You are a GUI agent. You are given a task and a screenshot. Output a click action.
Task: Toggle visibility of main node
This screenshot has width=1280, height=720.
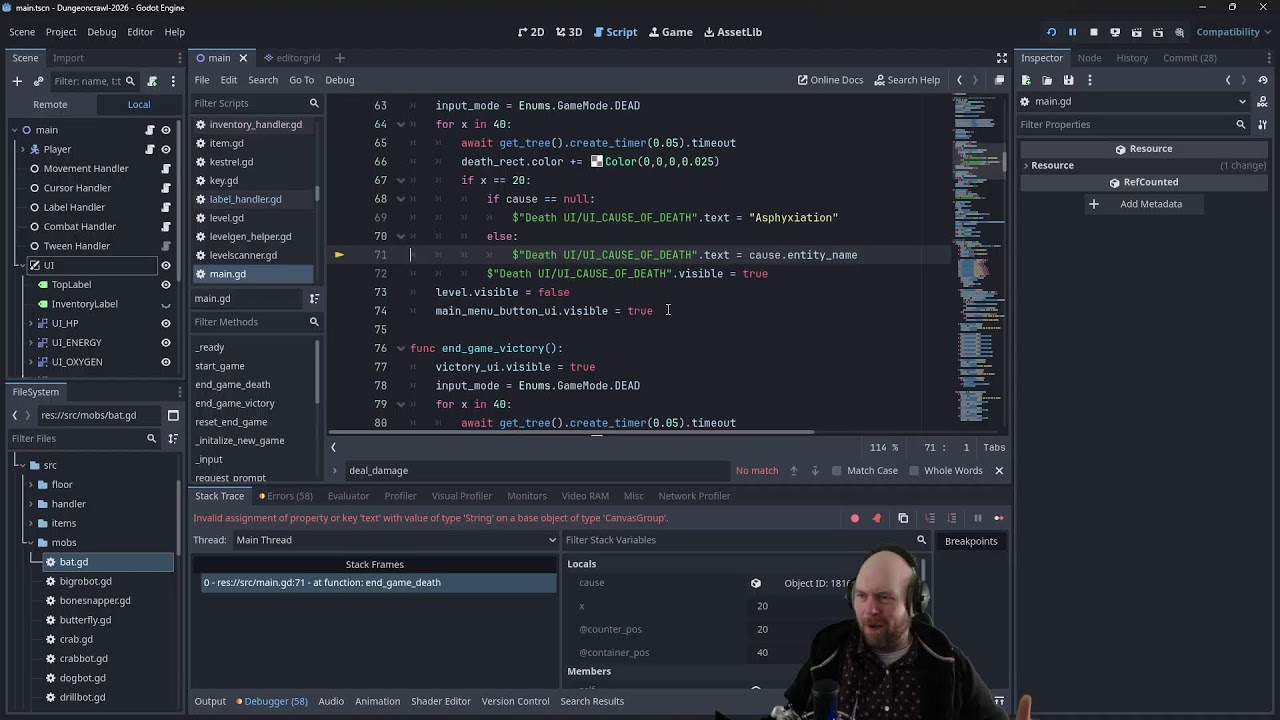pos(166,130)
